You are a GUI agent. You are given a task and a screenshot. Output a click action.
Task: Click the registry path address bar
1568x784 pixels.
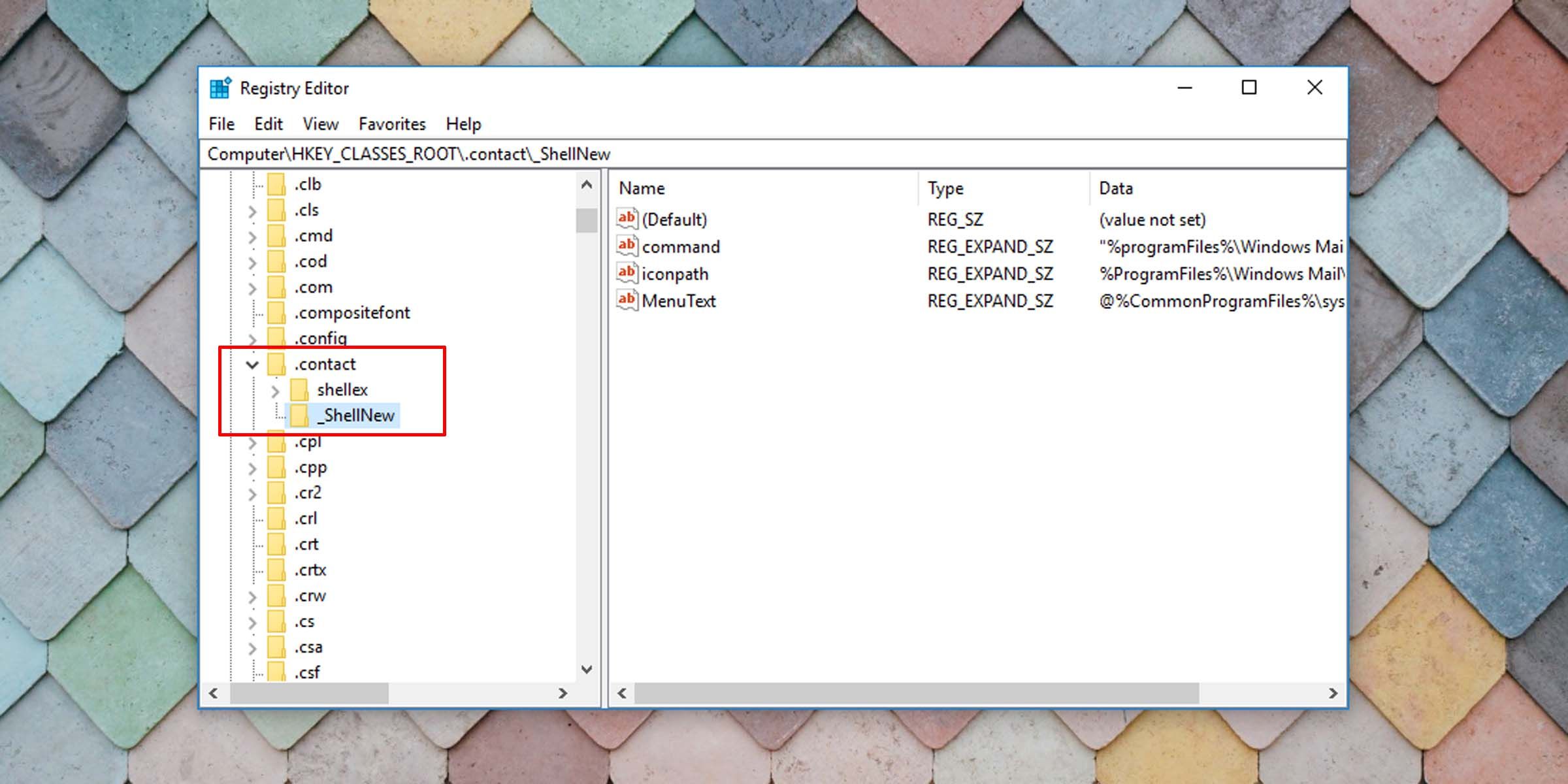[771, 154]
